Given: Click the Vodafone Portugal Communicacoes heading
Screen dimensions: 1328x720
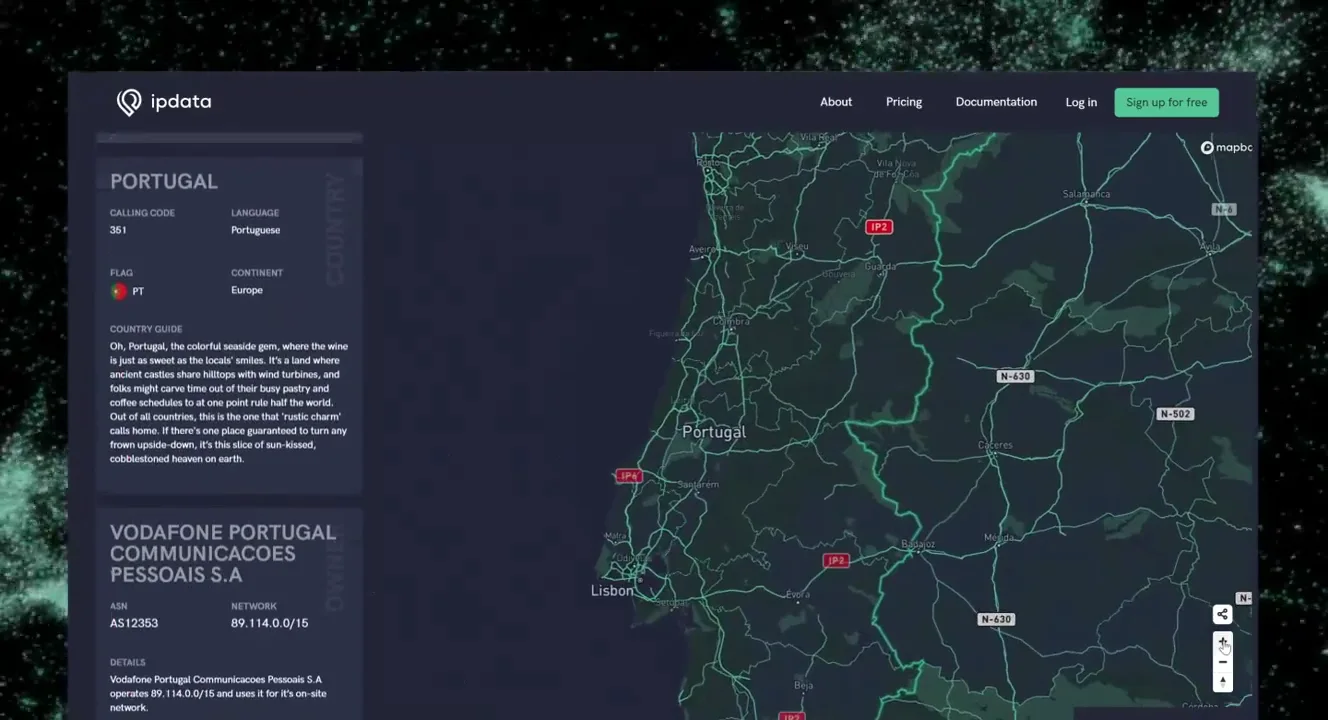Looking at the screenshot, I should point(223,553).
